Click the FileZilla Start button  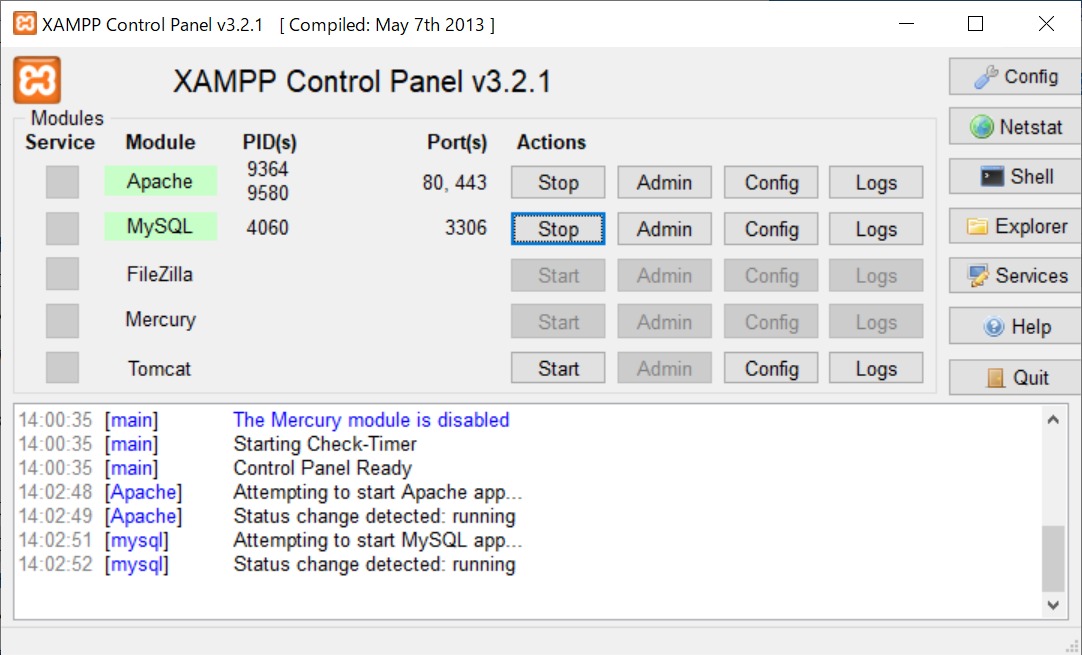click(558, 275)
